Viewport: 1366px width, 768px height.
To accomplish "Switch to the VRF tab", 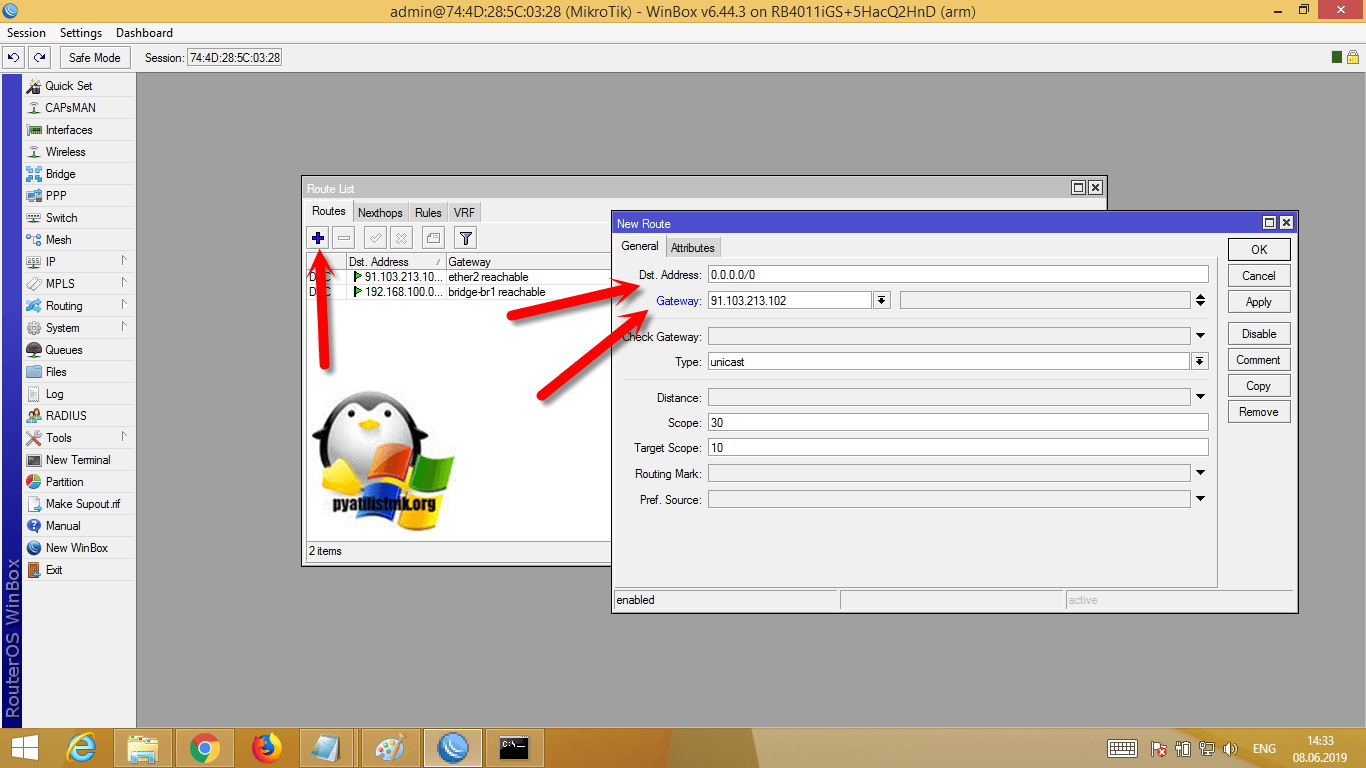I will tap(464, 213).
